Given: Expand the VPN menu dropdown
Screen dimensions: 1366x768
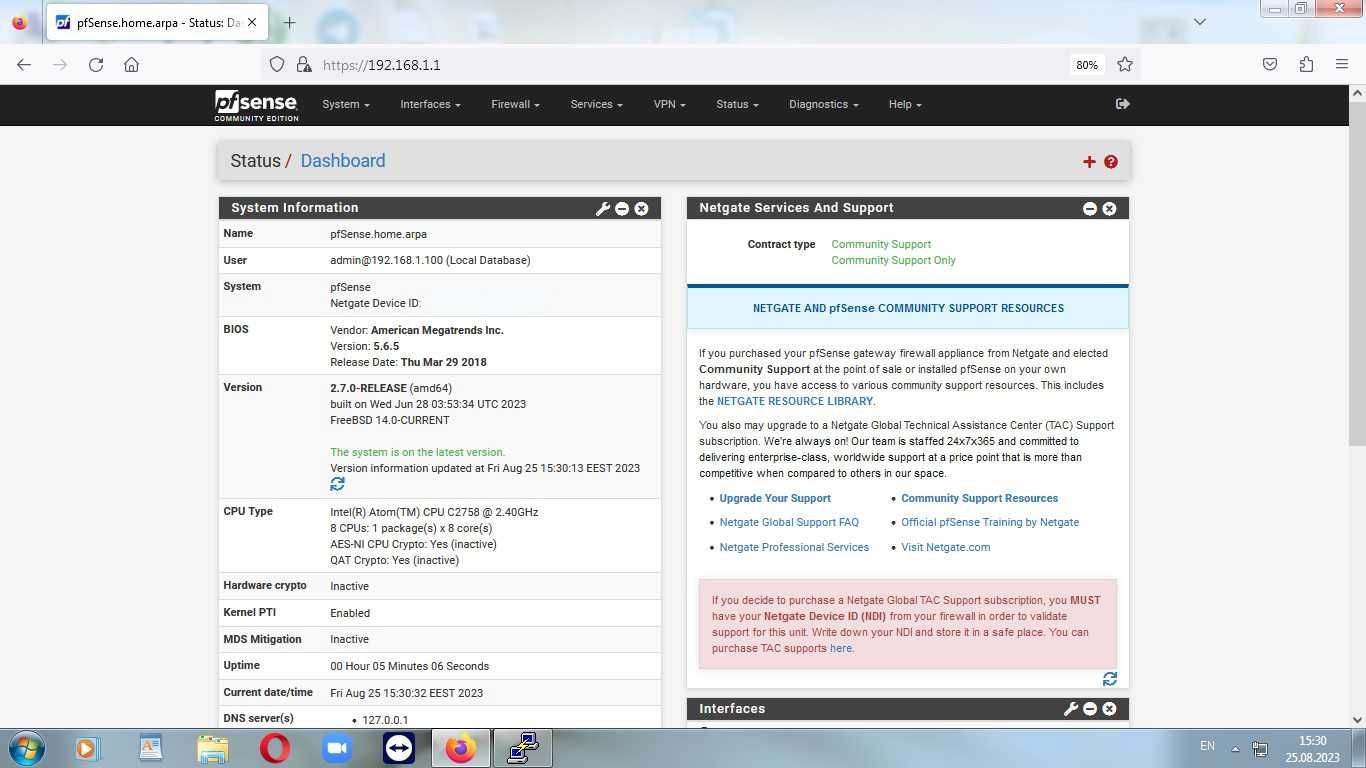Looking at the screenshot, I should (669, 104).
